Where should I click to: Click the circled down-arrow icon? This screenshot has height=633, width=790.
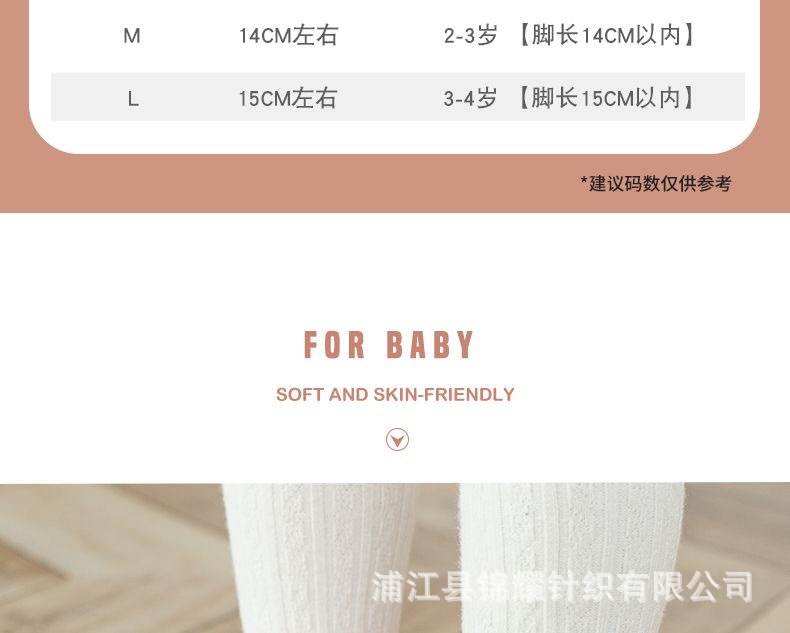397,439
